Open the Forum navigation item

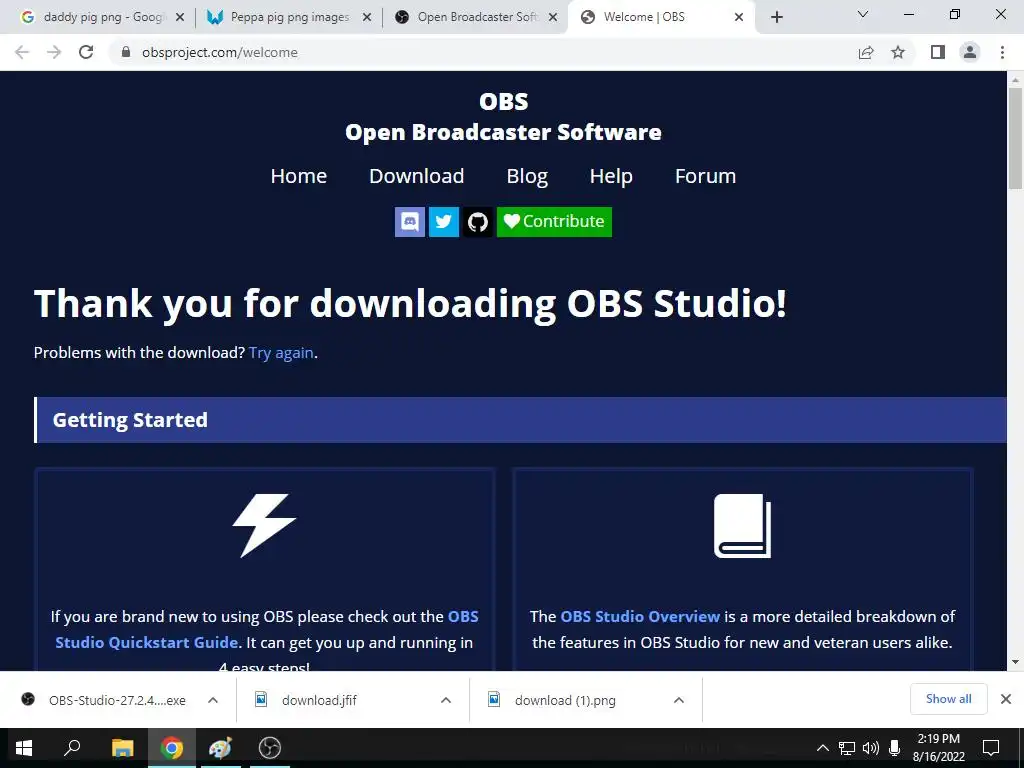(x=705, y=176)
